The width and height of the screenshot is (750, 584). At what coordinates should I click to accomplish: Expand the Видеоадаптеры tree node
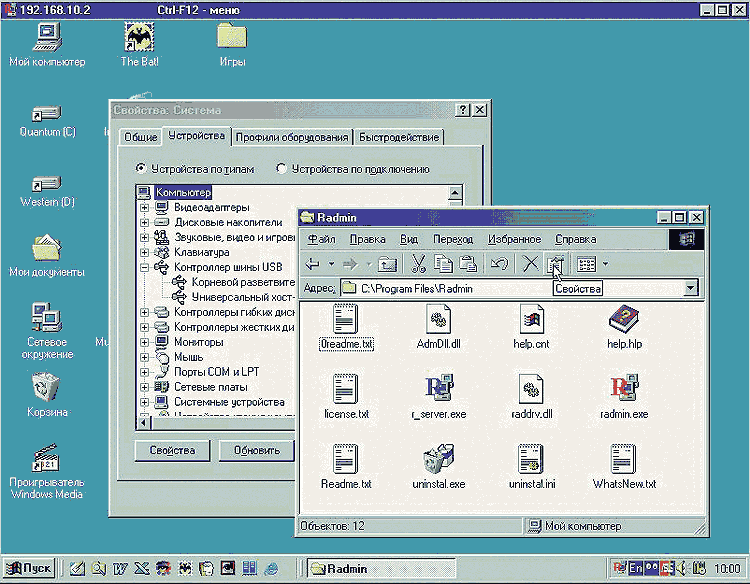[x=145, y=207]
